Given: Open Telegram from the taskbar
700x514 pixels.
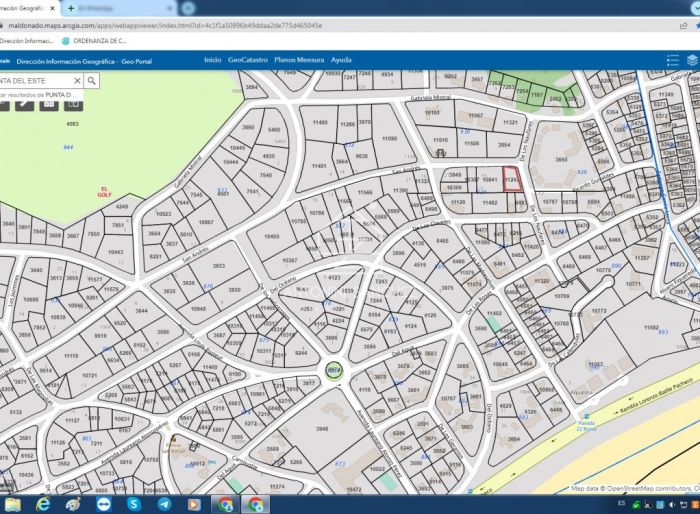Looking at the screenshot, I should point(164,505).
